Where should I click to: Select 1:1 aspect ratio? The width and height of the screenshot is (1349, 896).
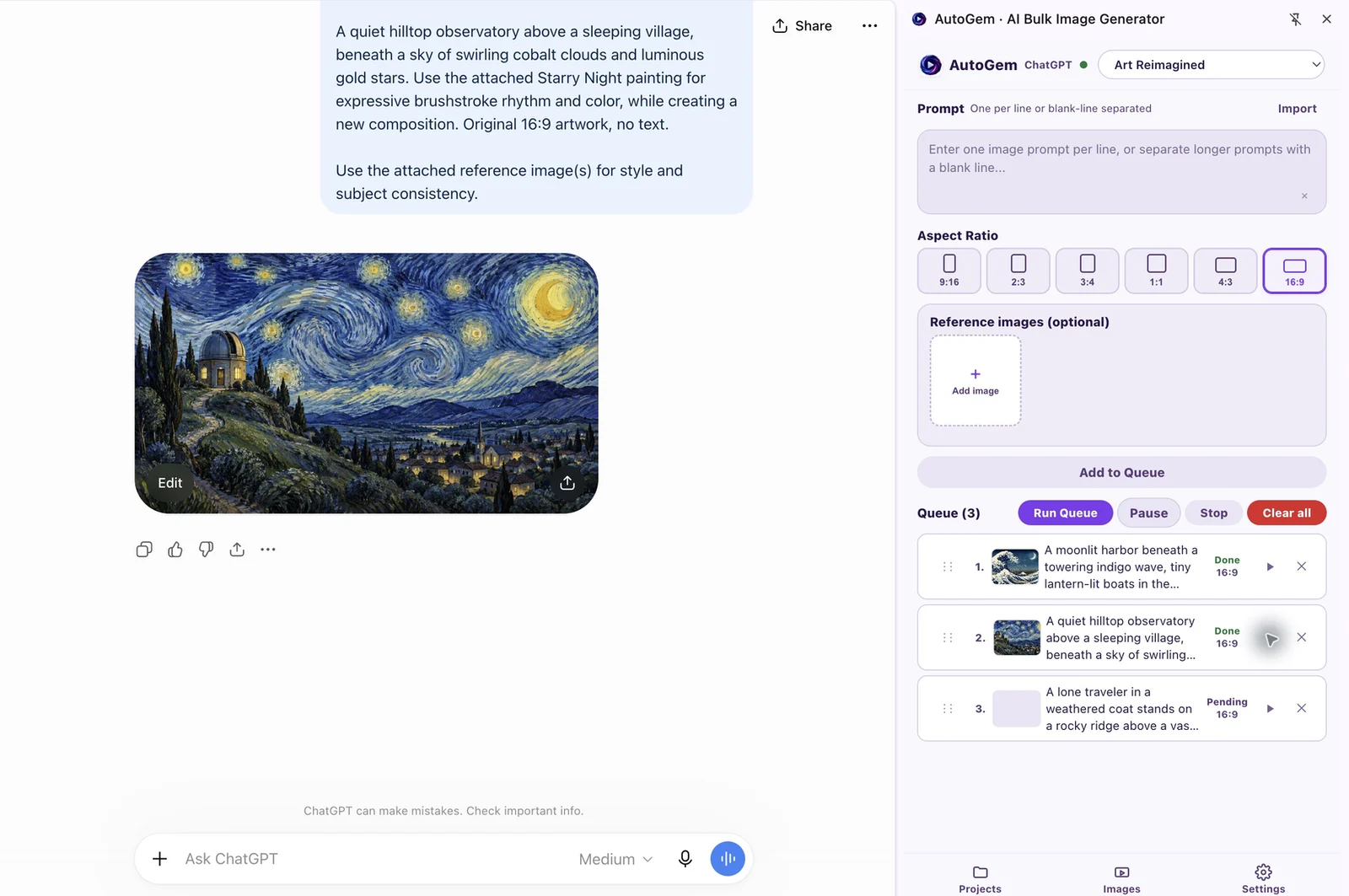coord(1157,271)
